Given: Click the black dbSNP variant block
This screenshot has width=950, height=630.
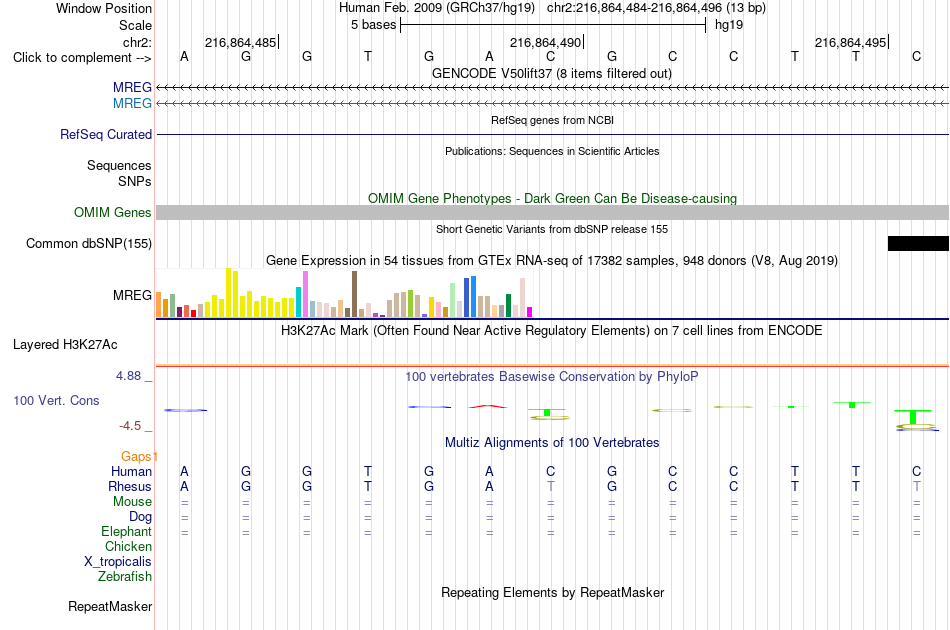Looking at the screenshot, I should coord(918,244).
